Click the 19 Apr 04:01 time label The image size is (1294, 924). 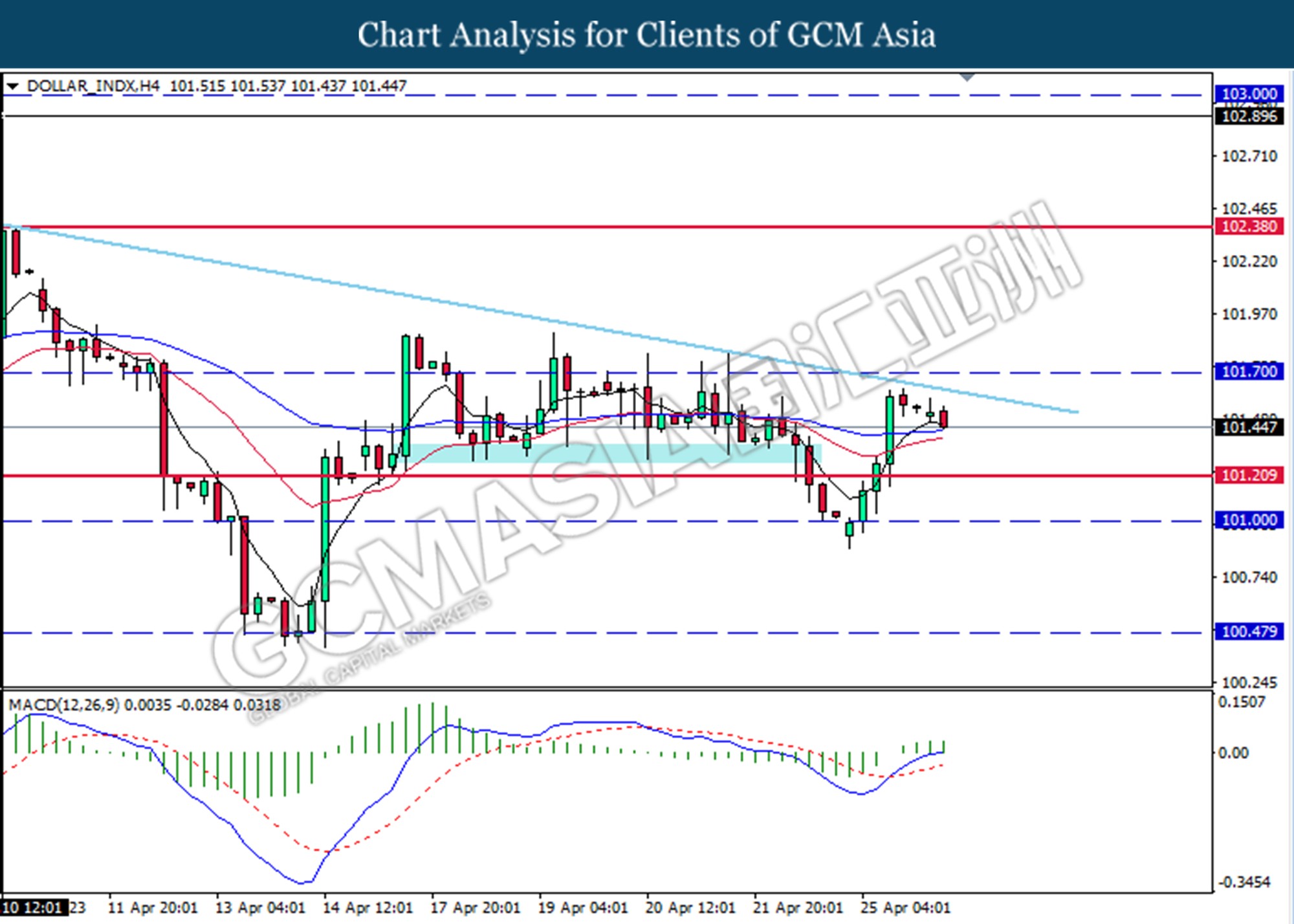pos(582,908)
